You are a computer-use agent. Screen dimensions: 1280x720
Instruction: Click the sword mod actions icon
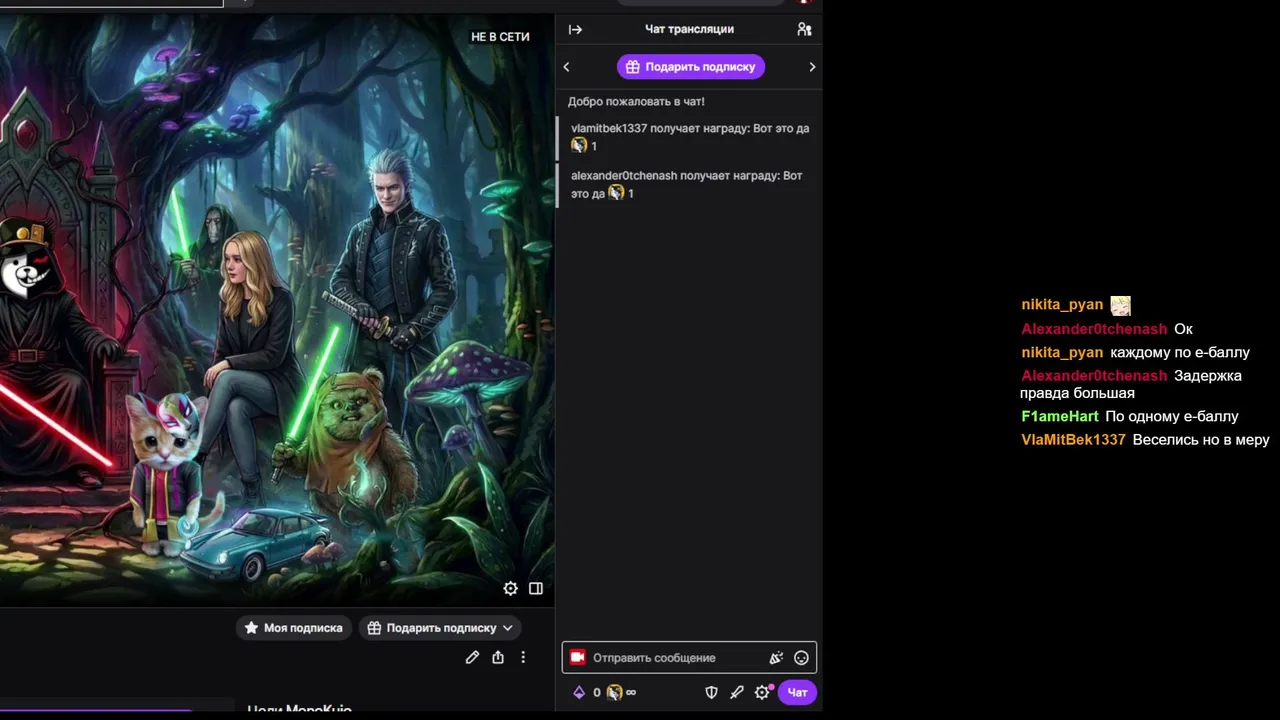point(737,692)
